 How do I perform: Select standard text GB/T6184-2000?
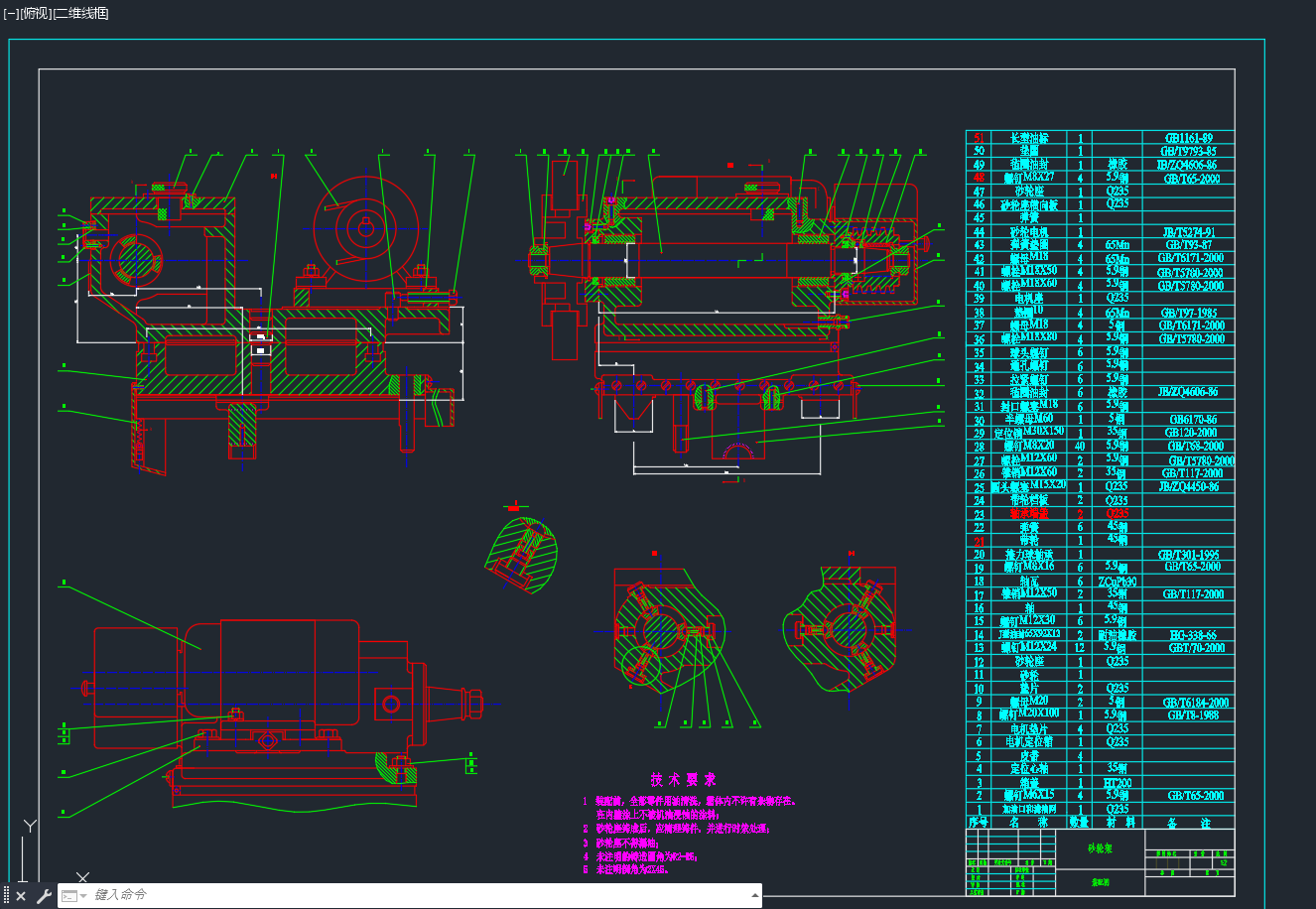[x=1196, y=703]
